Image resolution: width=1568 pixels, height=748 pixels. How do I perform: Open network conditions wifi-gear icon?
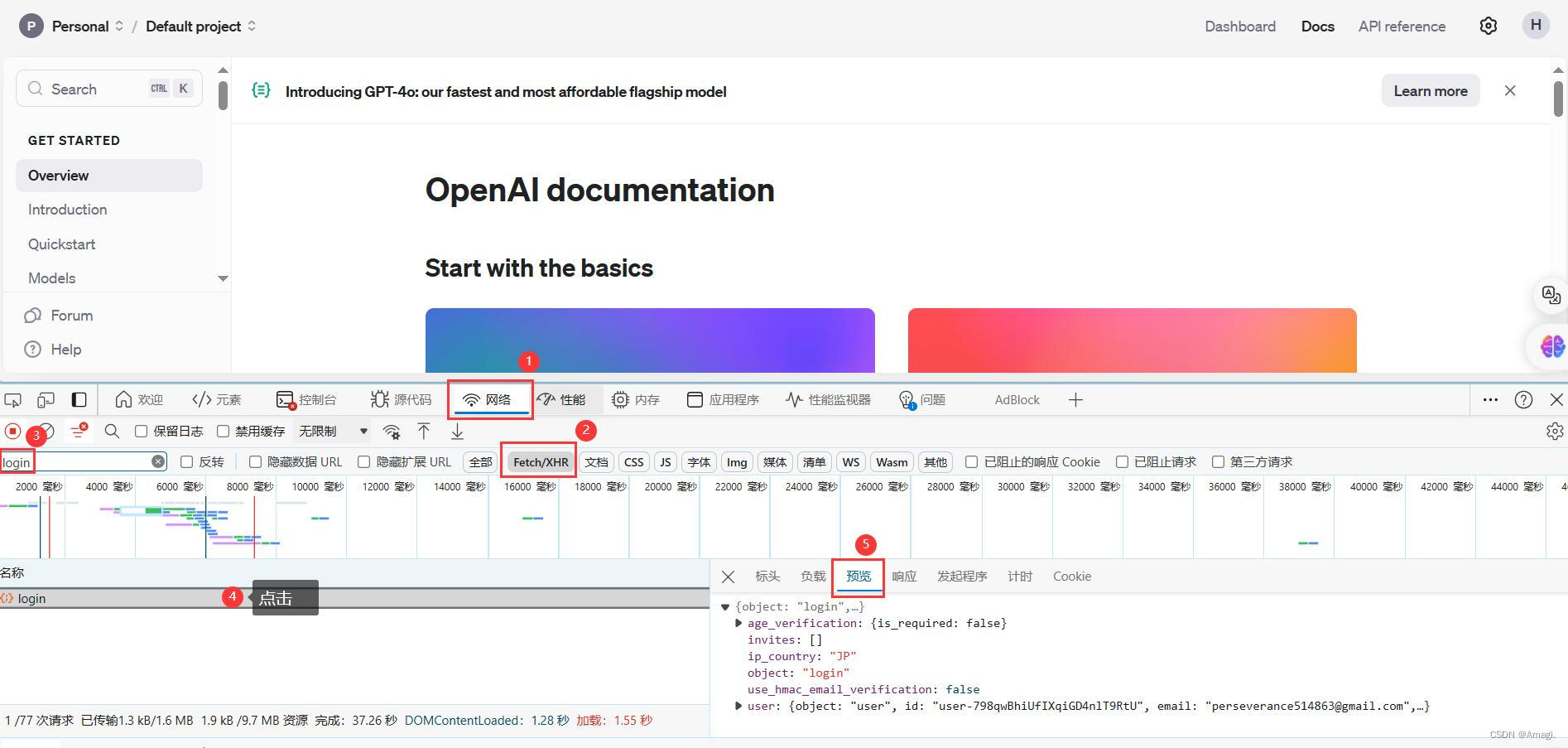pyautogui.click(x=392, y=432)
